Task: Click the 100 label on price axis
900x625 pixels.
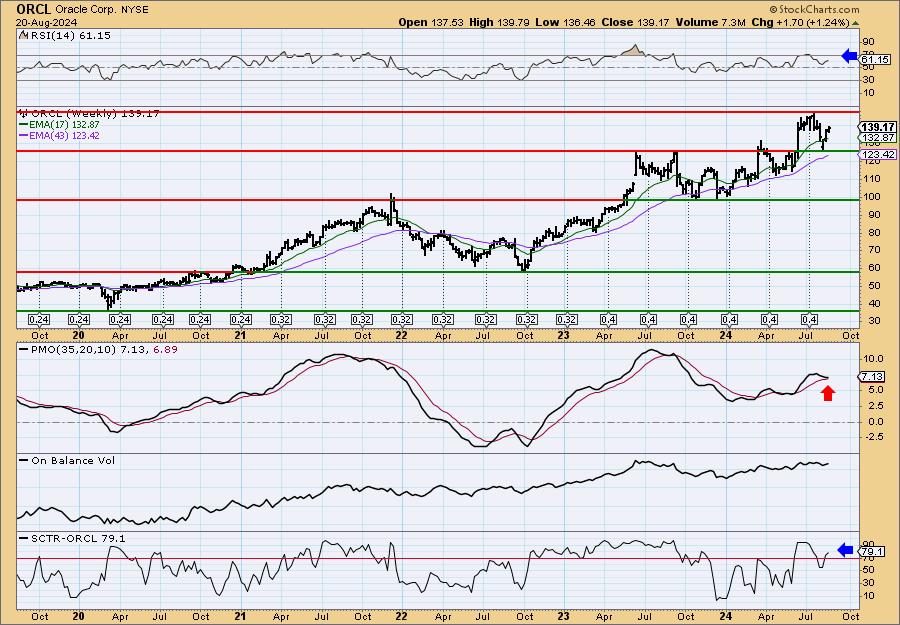Action: tap(870, 196)
